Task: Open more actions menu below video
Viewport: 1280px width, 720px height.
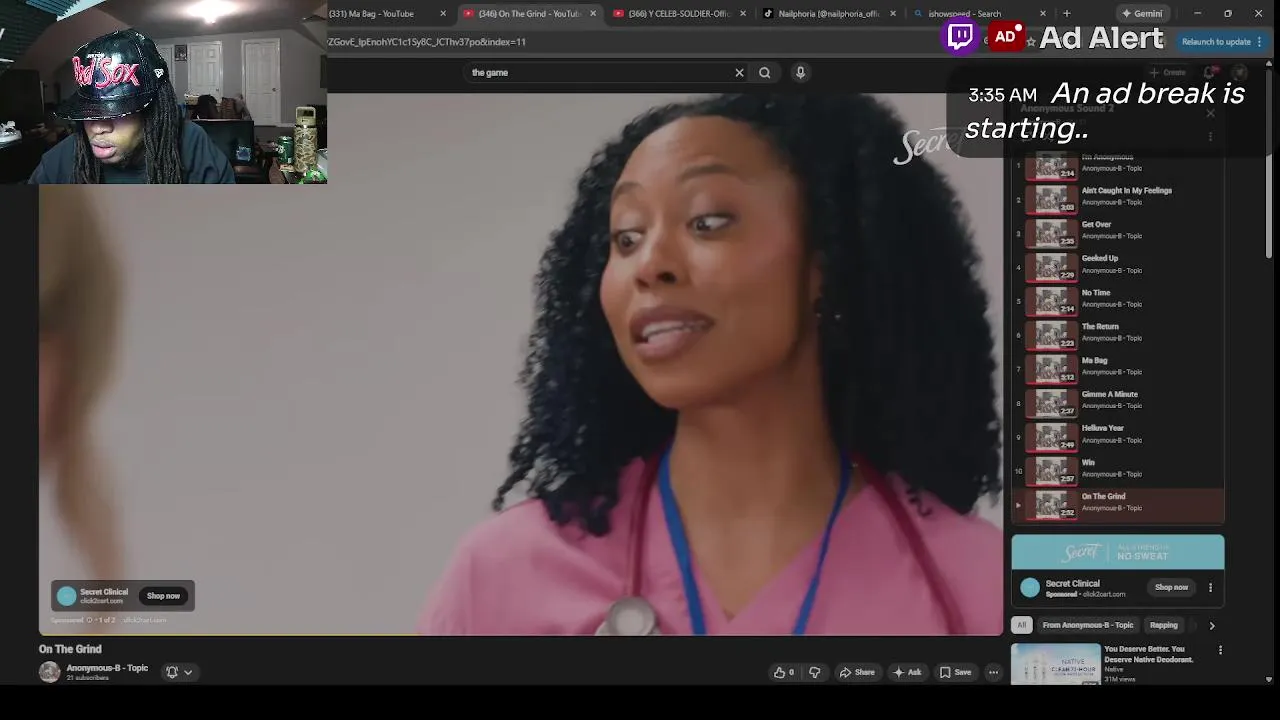Action: pyautogui.click(x=993, y=672)
